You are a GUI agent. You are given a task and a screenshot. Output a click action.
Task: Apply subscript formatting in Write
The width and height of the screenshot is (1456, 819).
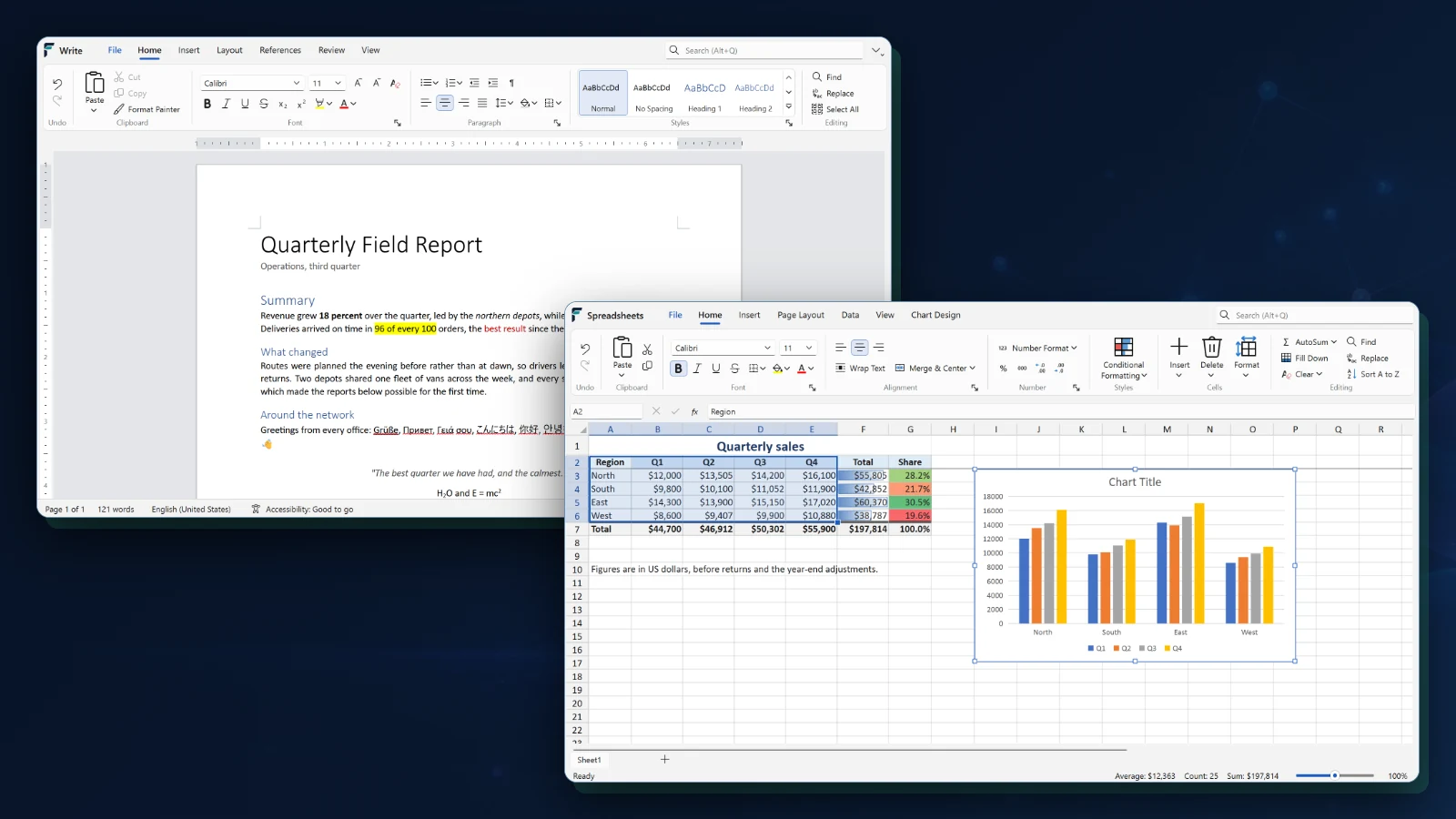coord(283,104)
